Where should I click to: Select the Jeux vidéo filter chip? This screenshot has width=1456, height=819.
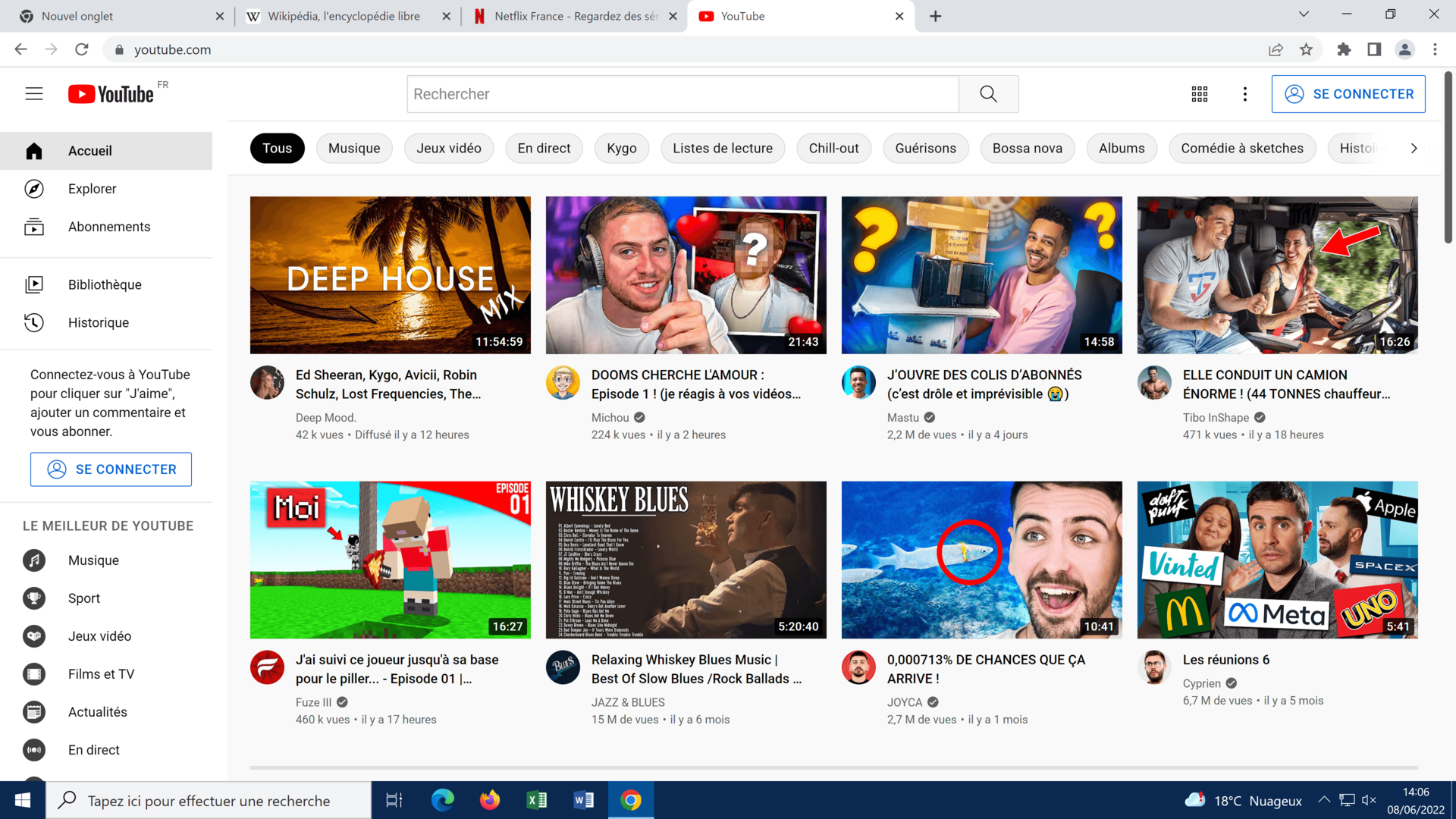[448, 149]
